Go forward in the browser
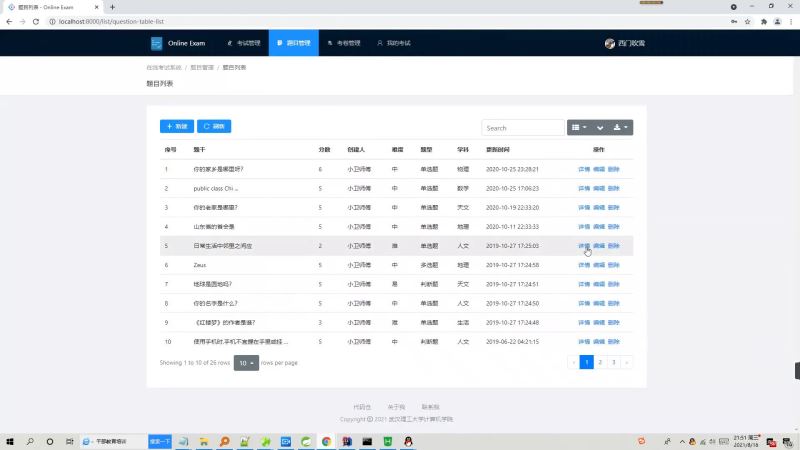The width and height of the screenshot is (800, 450). (22, 21)
